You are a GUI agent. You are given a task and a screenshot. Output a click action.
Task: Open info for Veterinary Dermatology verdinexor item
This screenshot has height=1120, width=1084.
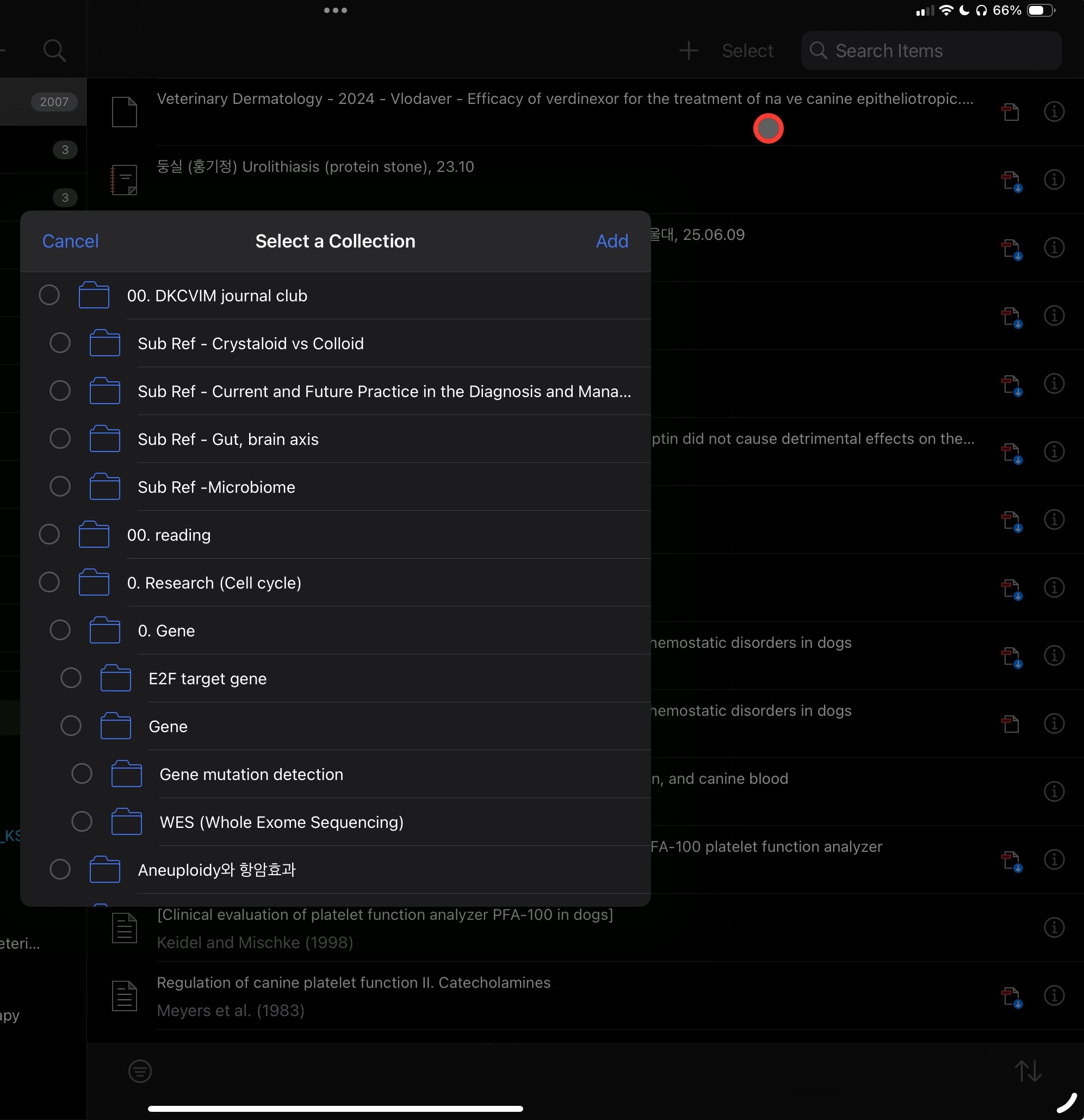pos(1054,112)
